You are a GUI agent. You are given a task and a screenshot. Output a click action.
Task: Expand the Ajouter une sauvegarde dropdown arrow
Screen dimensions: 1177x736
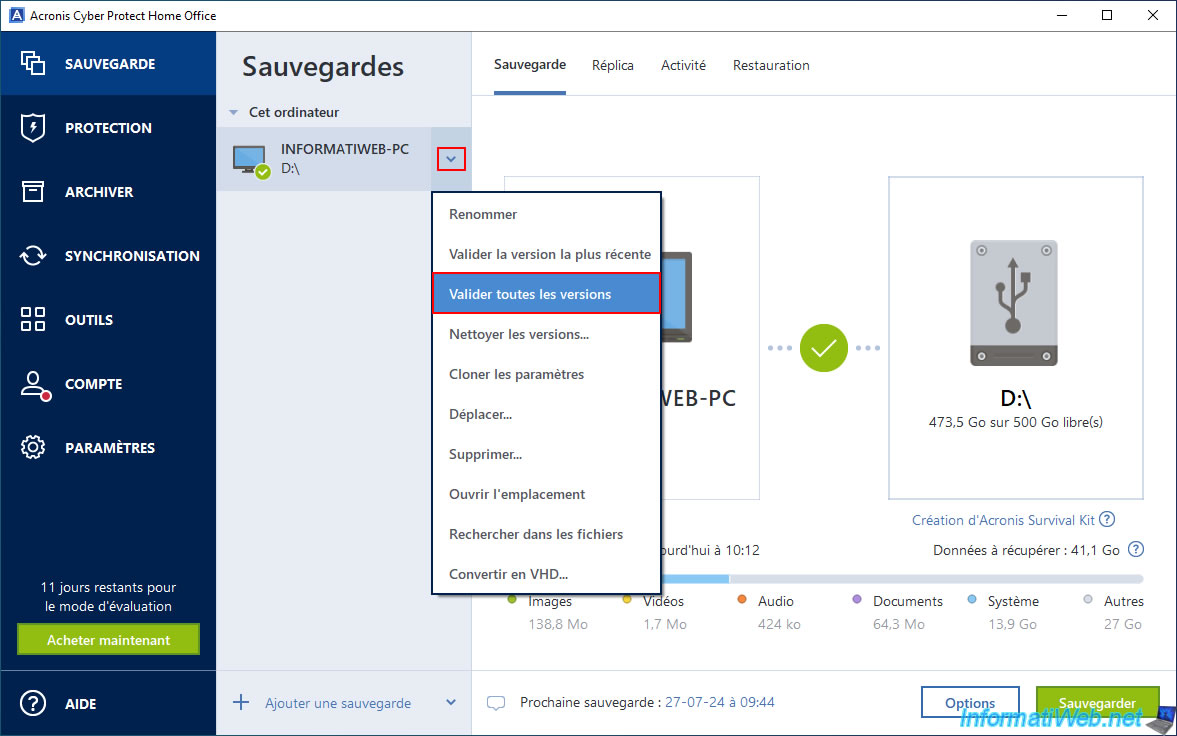tap(450, 703)
